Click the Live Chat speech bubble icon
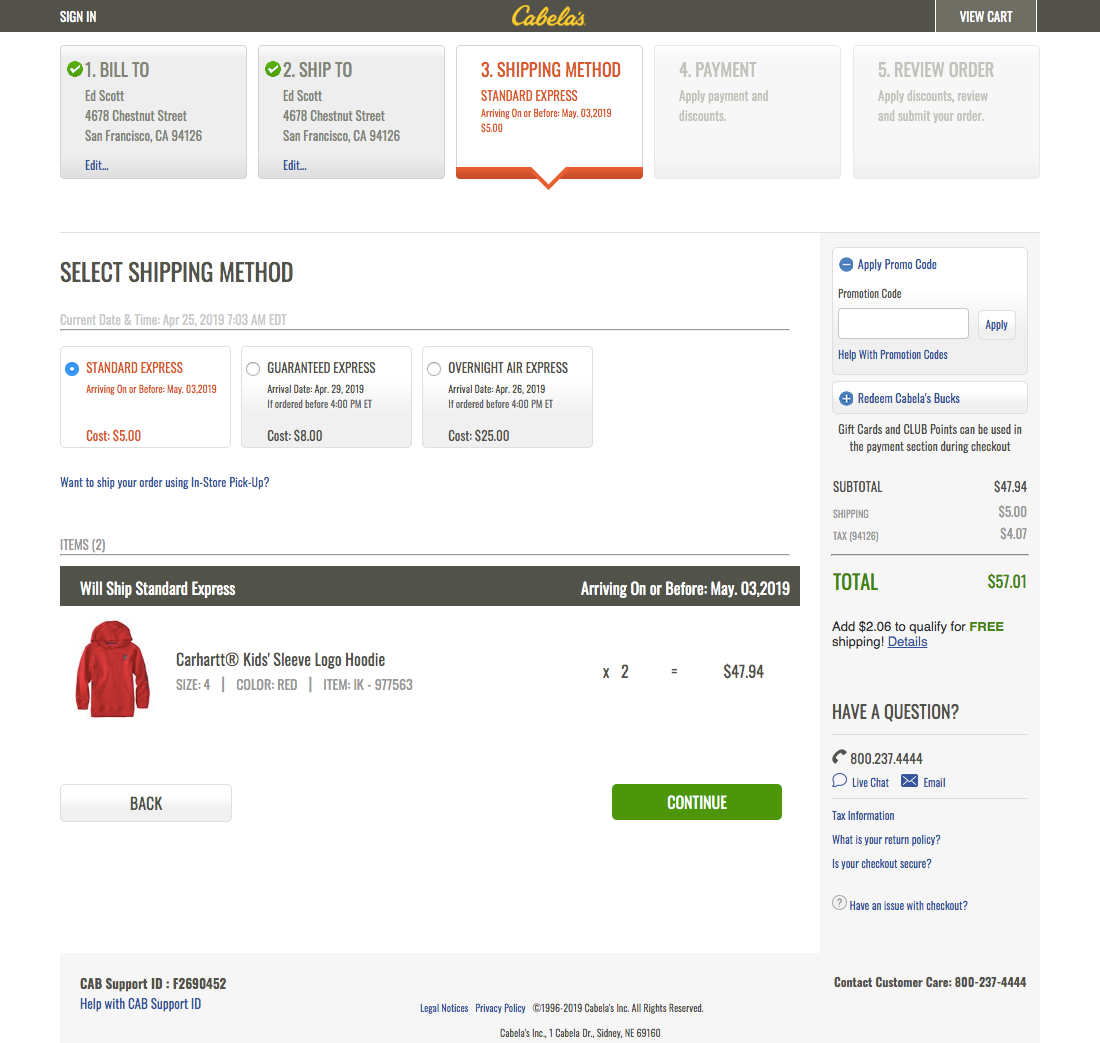This screenshot has height=1043, width=1100. (x=839, y=782)
